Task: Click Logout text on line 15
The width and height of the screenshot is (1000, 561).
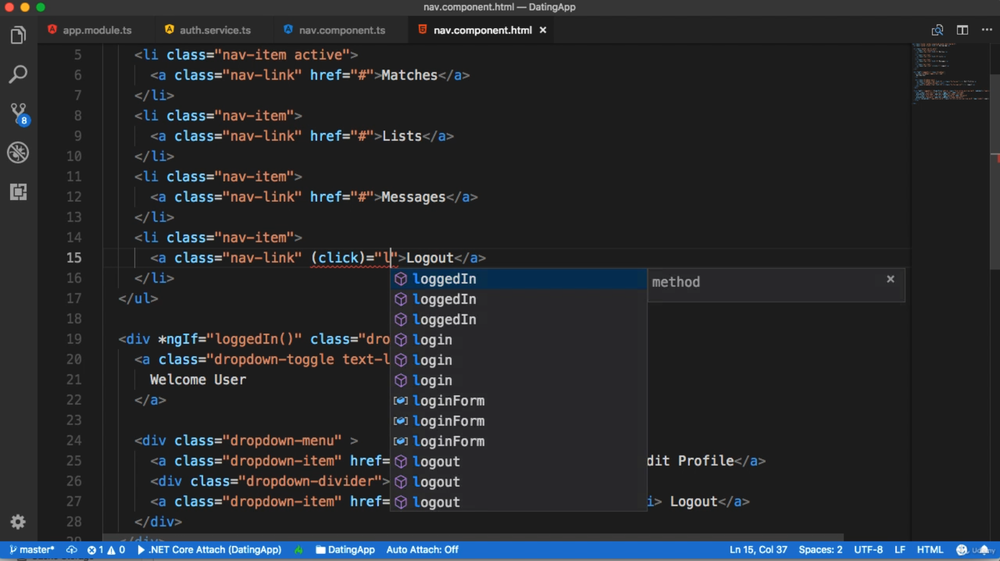Action: point(430,258)
